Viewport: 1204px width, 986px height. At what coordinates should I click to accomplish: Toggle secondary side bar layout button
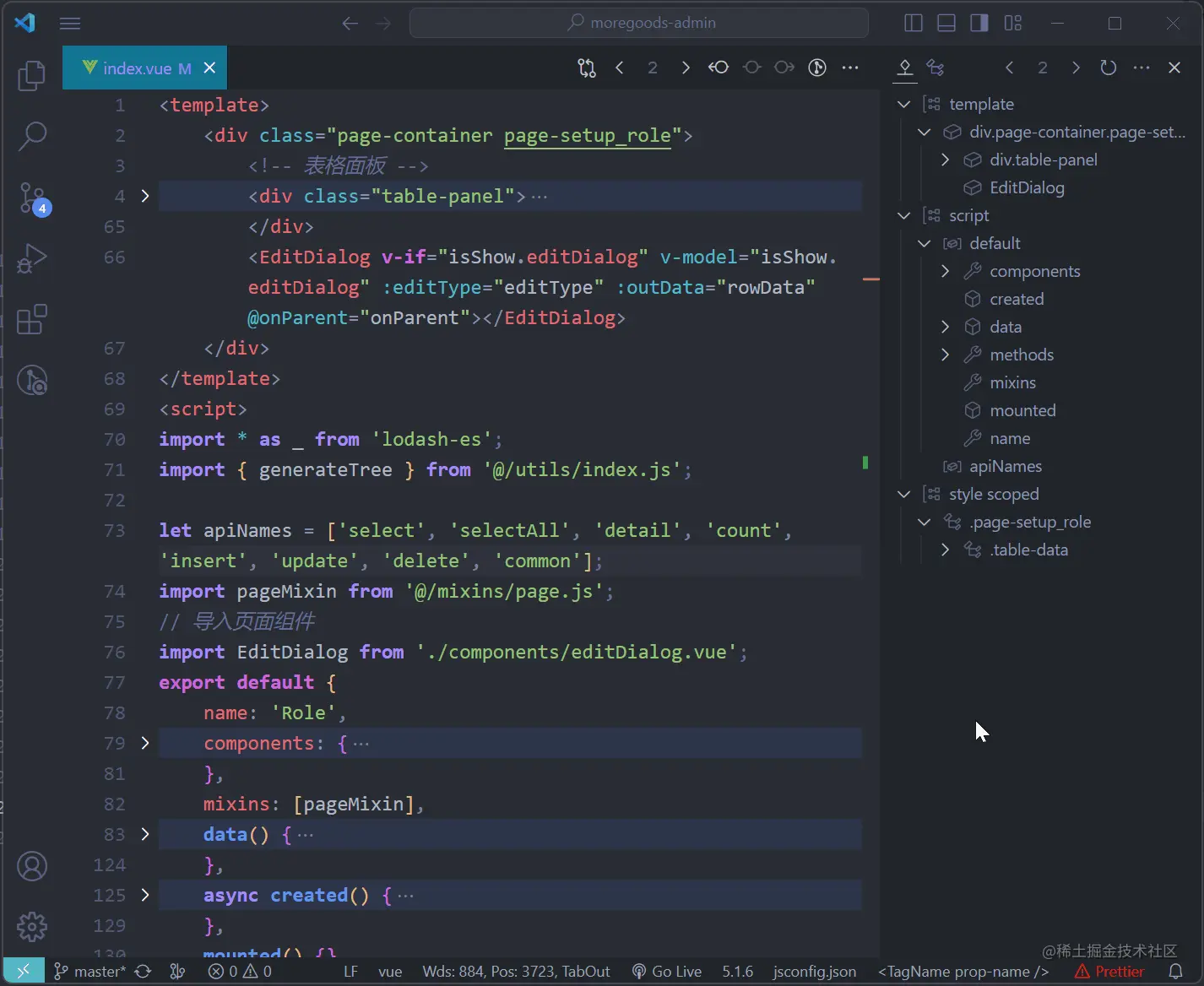(979, 24)
